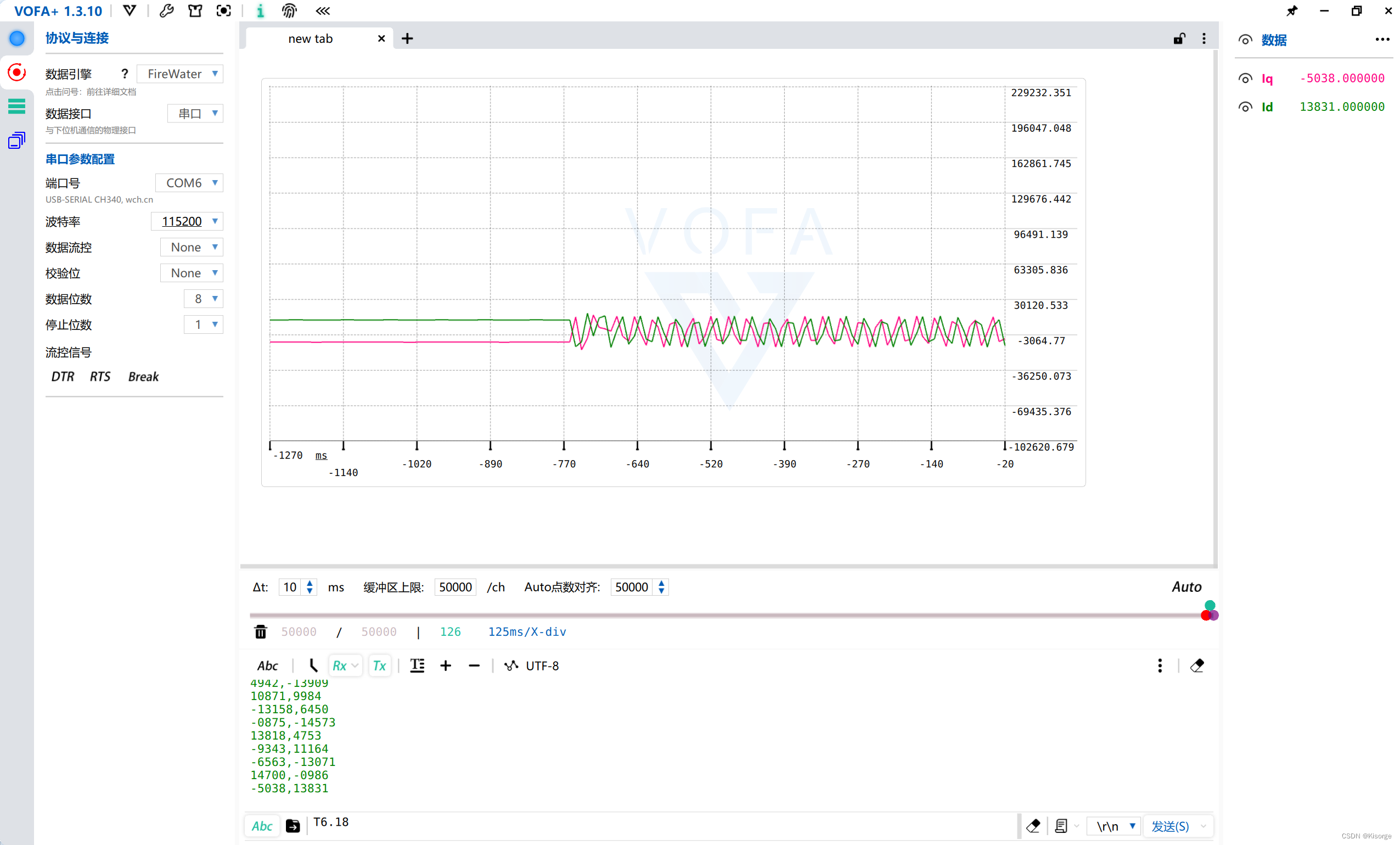Screen dimensions: 1400x845
Task: Open the COM6 port number dropdown
Action: (189, 183)
